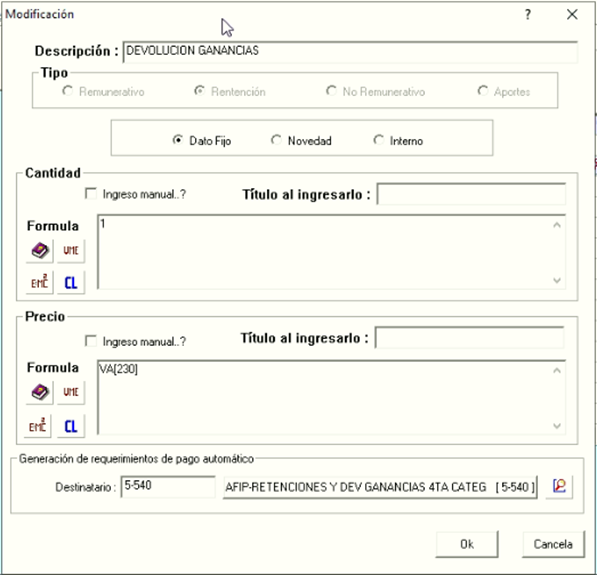597x575 pixels.
Task: Select the Dato Fijo radio option
Action: [x=177, y=140]
